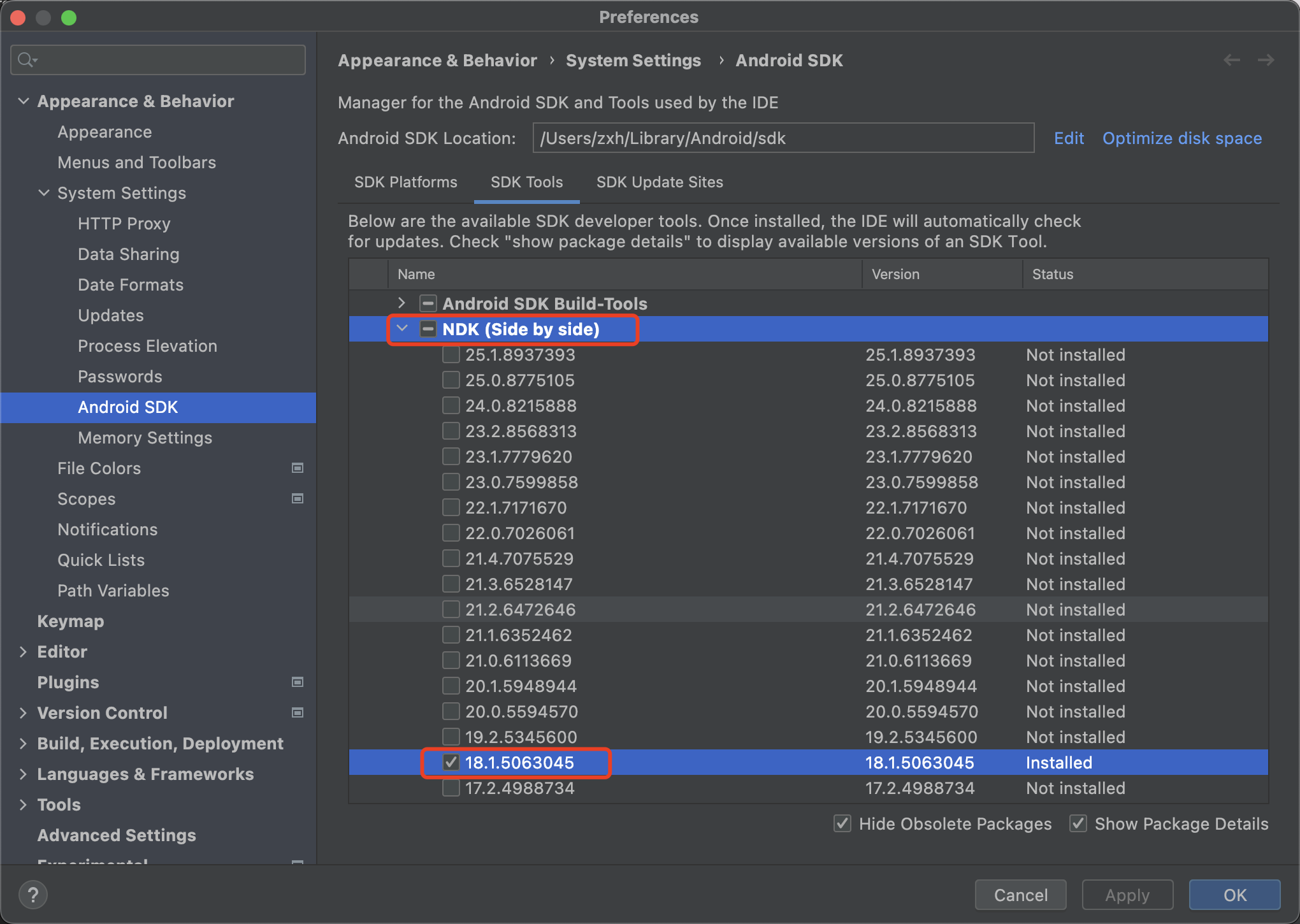Collapse the NDK Side by side section
Viewport: 1300px width, 924px height.
point(401,329)
